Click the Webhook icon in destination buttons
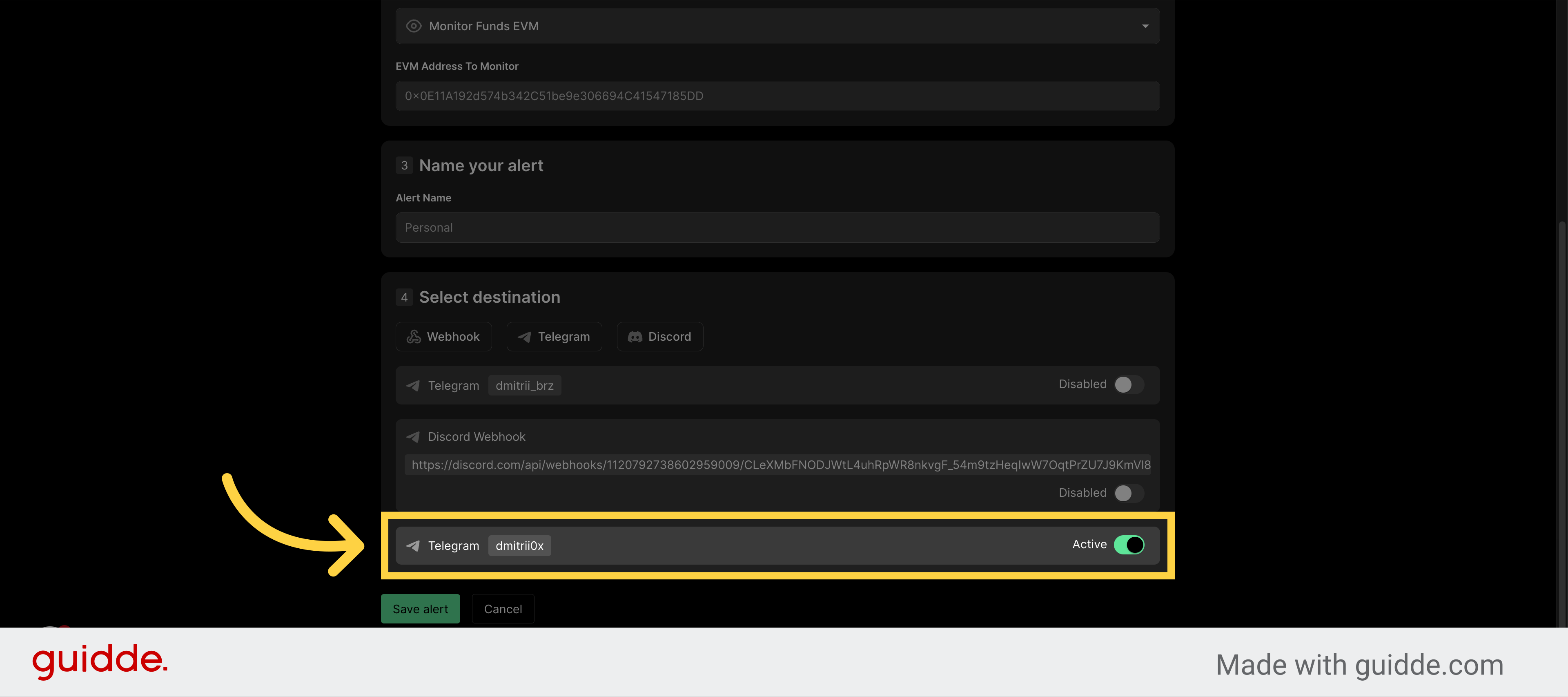The height and width of the screenshot is (697, 1568). click(x=413, y=337)
